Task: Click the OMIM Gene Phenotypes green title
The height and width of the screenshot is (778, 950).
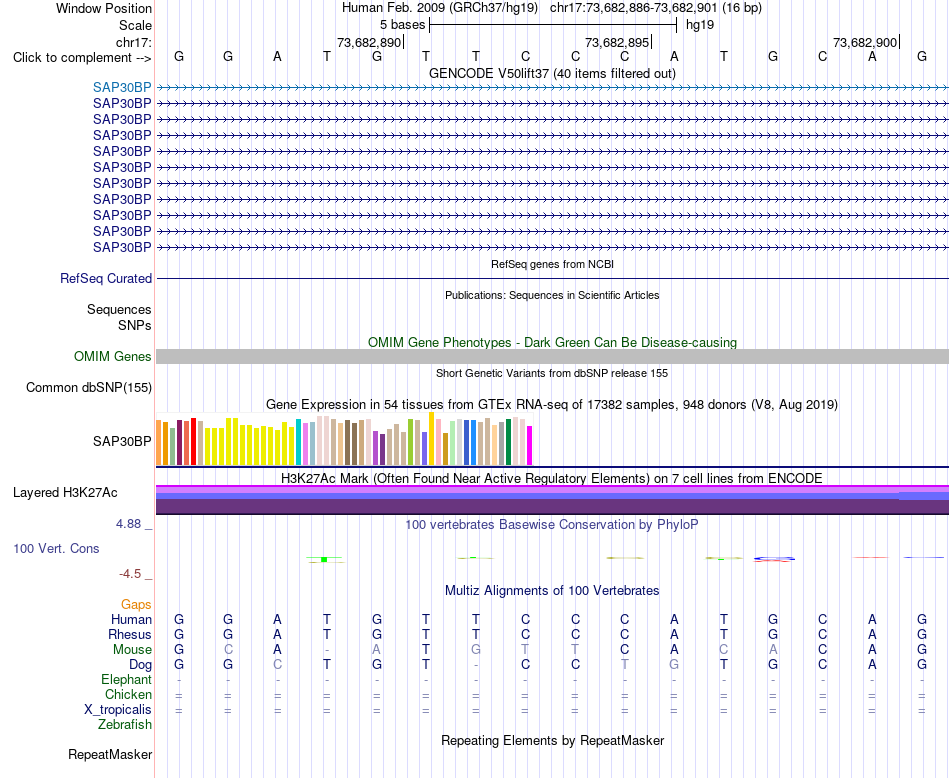Action: (x=552, y=342)
